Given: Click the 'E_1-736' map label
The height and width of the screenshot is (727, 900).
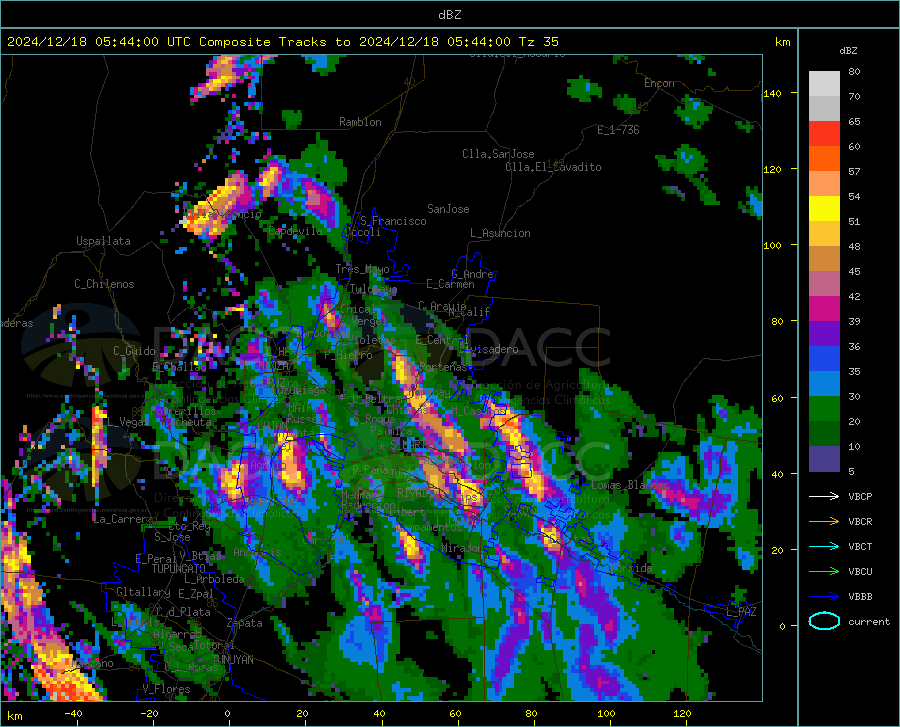Looking at the screenshot, I should pyautogui.click(x=618, y=130).
